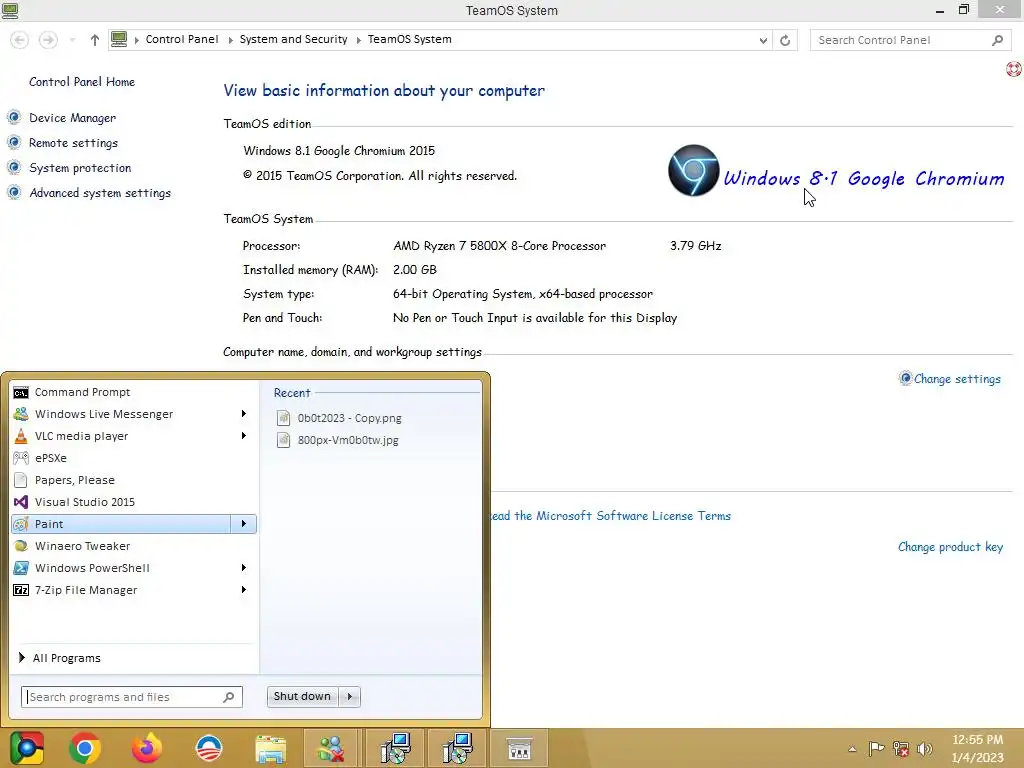
Task: Open File Explorer from the taskbar
Action: [x=270, y=749]
